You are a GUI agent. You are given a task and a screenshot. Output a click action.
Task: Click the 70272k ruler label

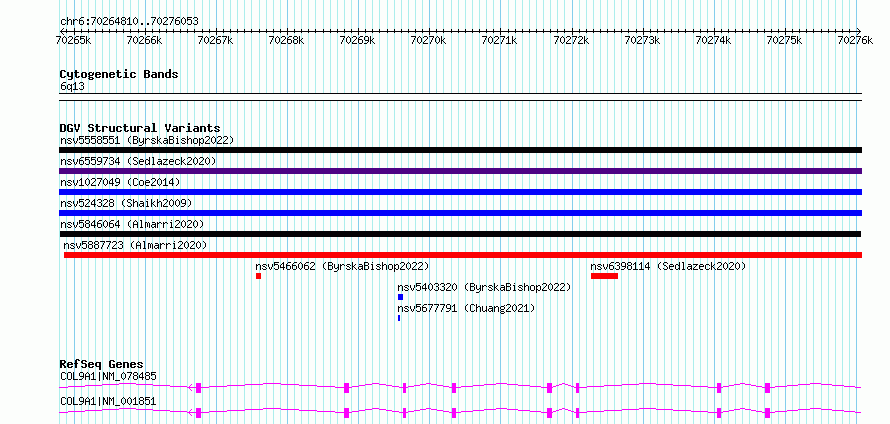[x=571, y=40]
